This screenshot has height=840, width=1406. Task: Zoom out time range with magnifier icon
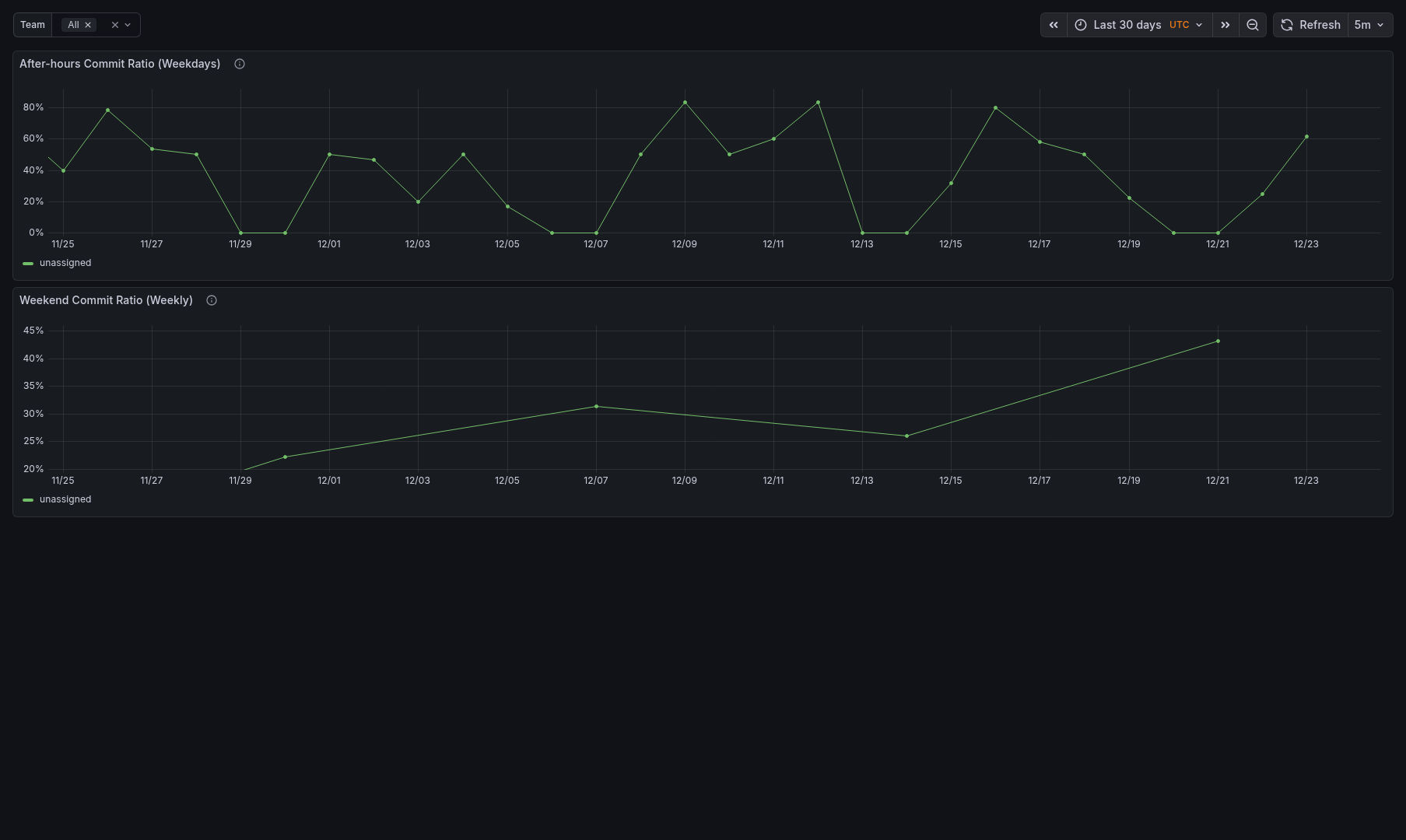[x=1253, y=25]
